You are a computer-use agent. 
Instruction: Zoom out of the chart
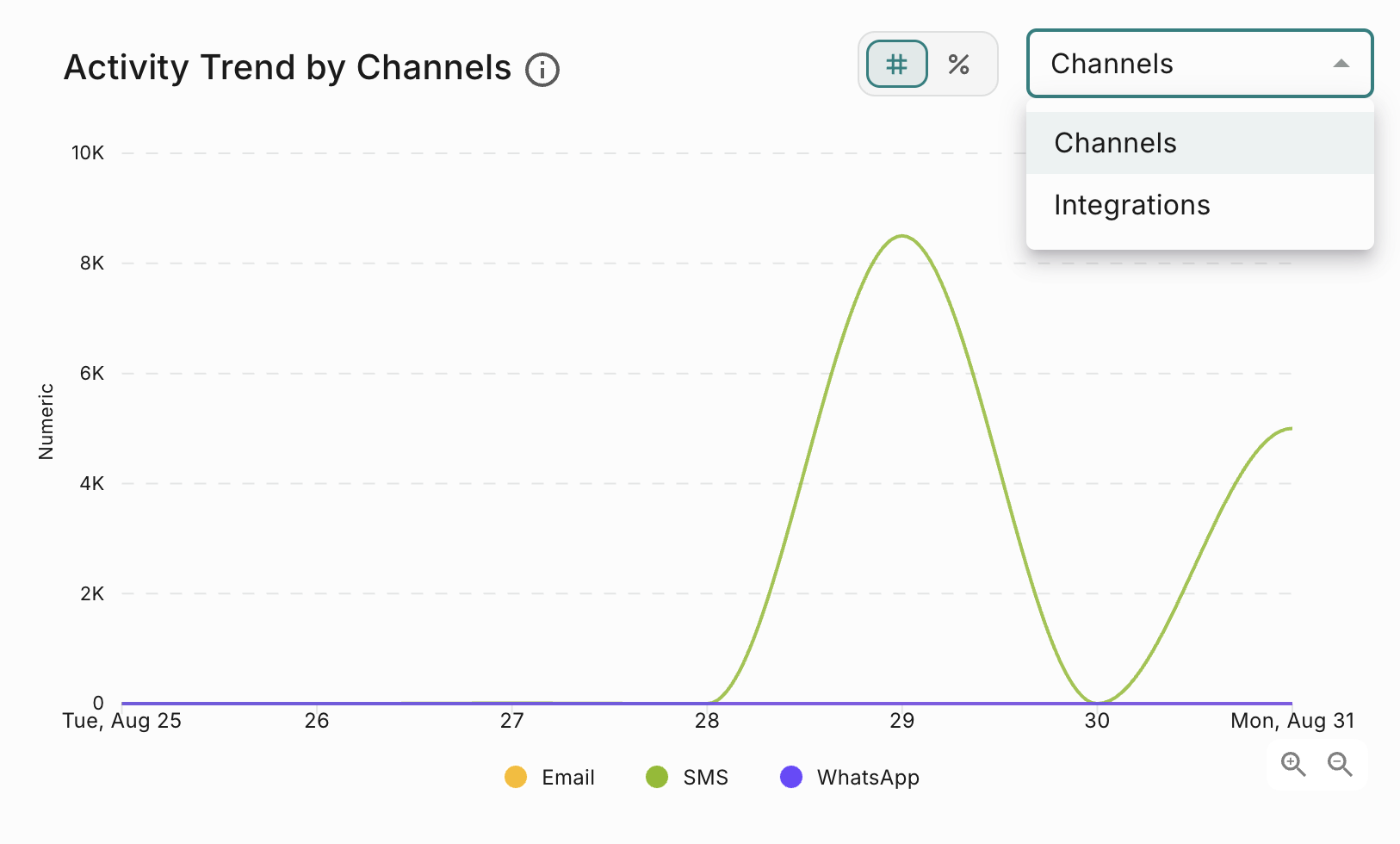(x=1340, y=764)
